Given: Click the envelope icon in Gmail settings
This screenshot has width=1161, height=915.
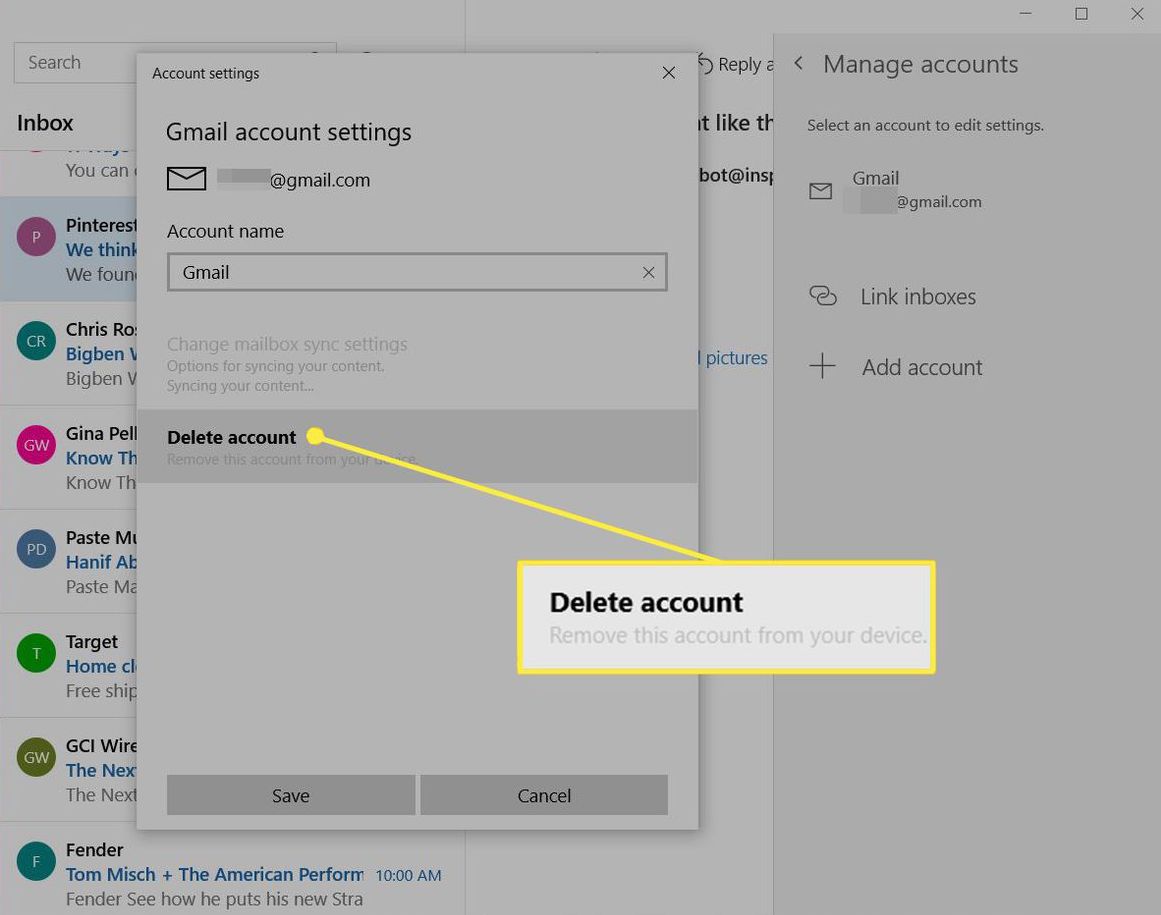Looking at the screenshot, I should (x=186, y=178).
